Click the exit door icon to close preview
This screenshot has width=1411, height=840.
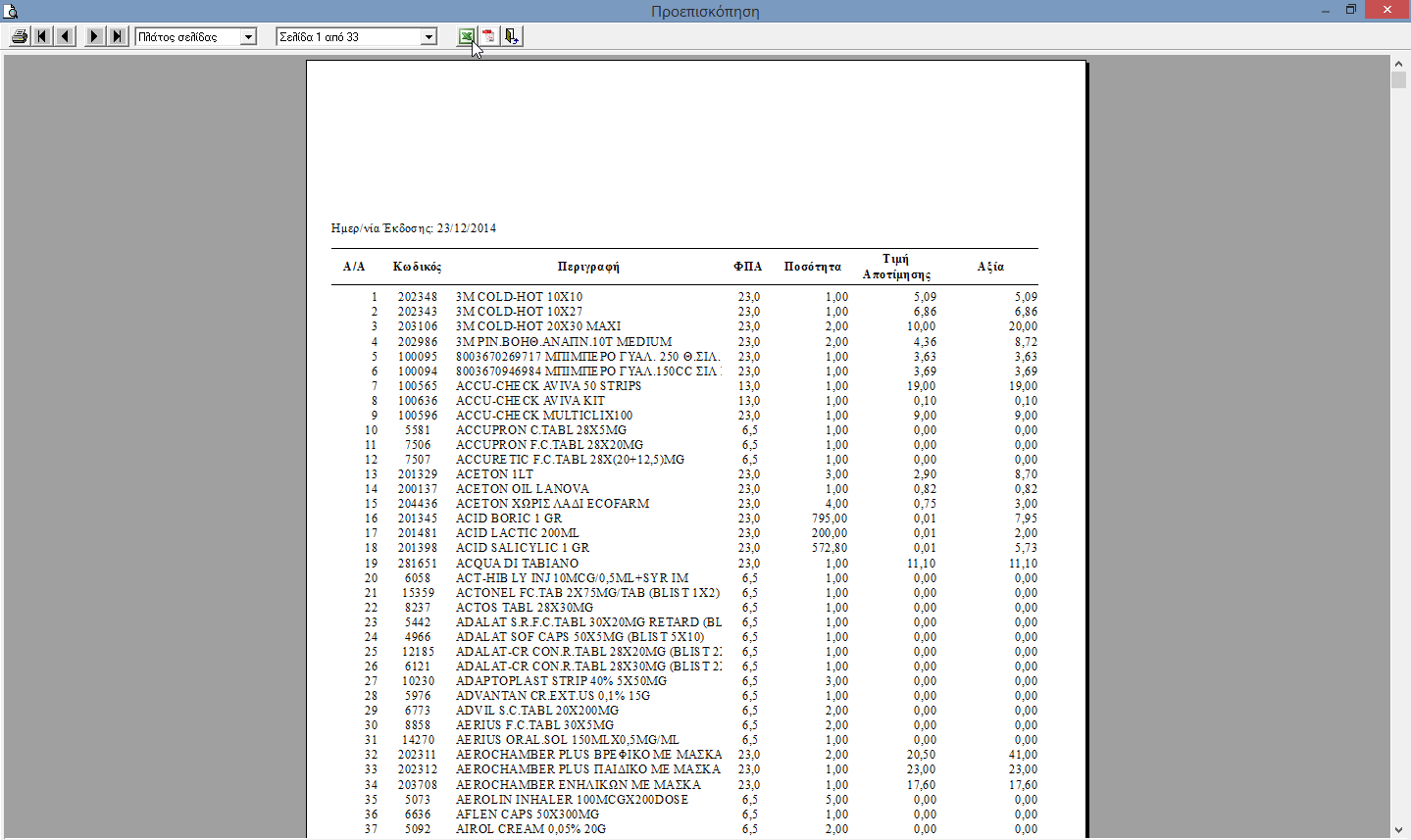click(x=512, y=36)
